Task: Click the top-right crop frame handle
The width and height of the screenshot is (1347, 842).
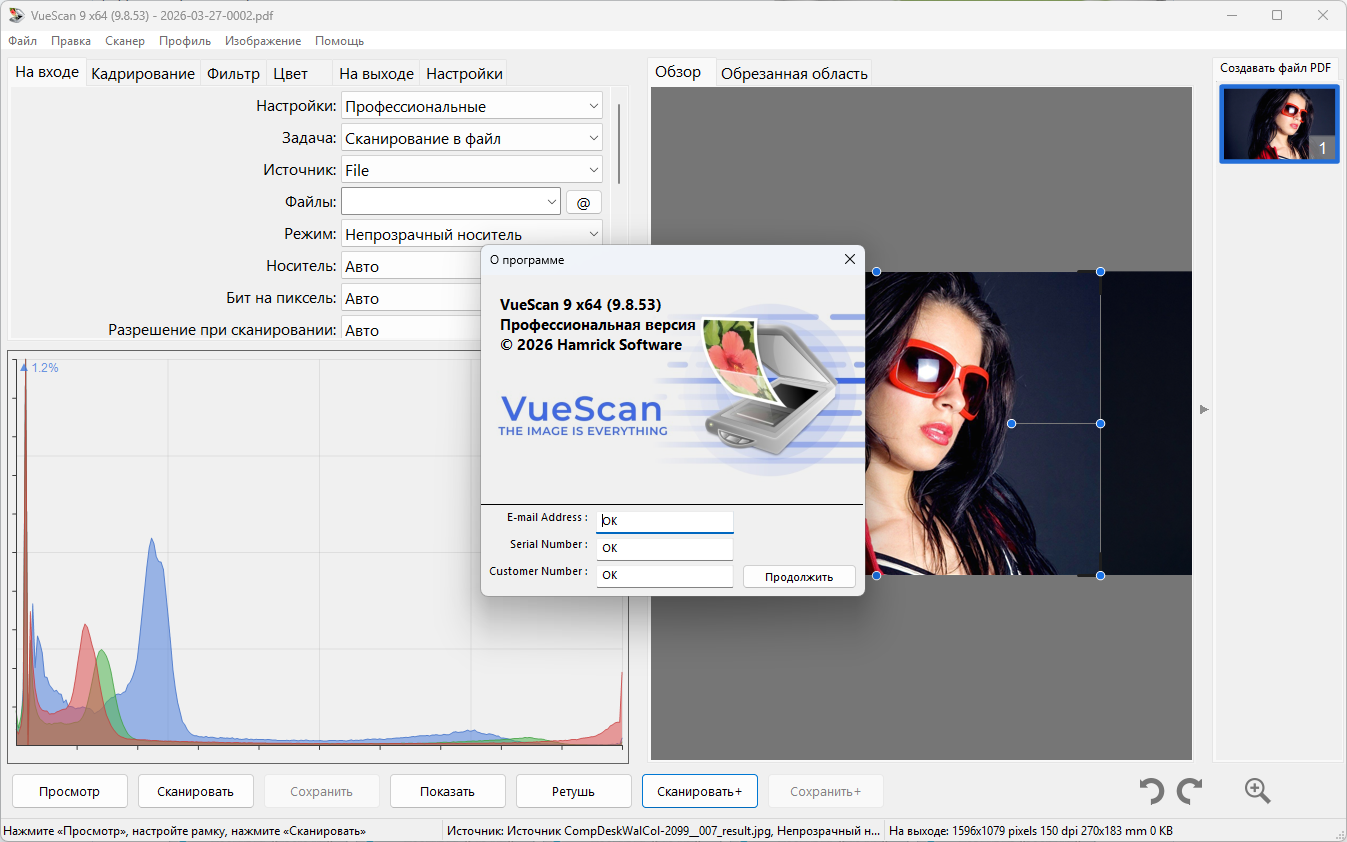Action: coord(1100,272)
